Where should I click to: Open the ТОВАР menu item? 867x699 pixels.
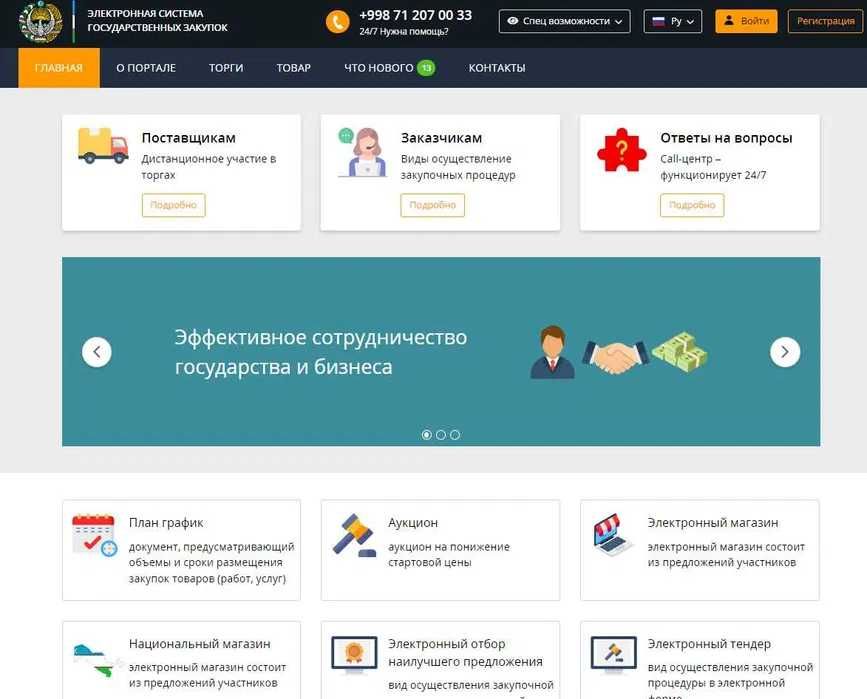(294, 68)
